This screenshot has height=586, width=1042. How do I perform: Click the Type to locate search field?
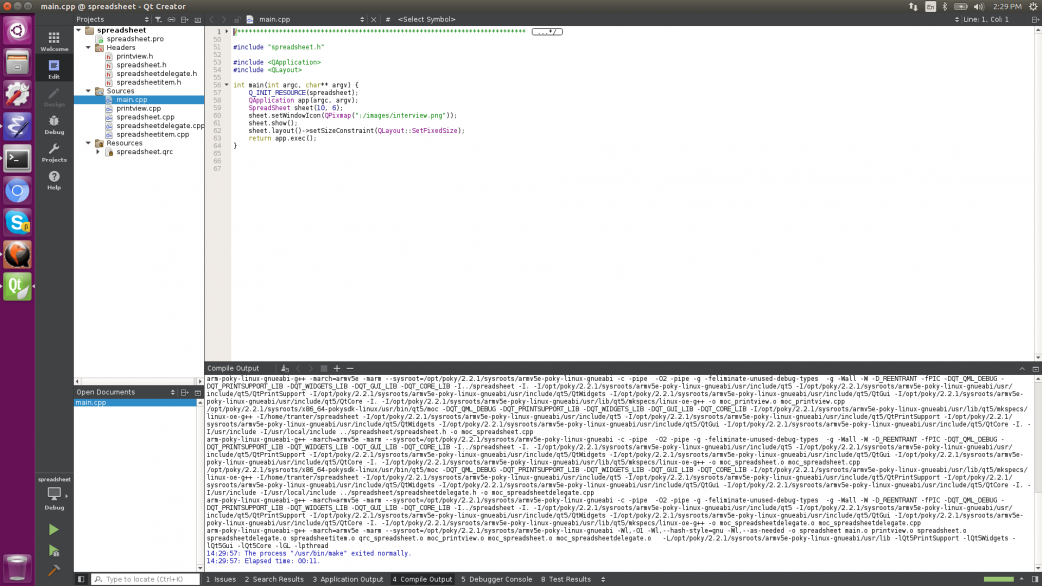[144, 579]
